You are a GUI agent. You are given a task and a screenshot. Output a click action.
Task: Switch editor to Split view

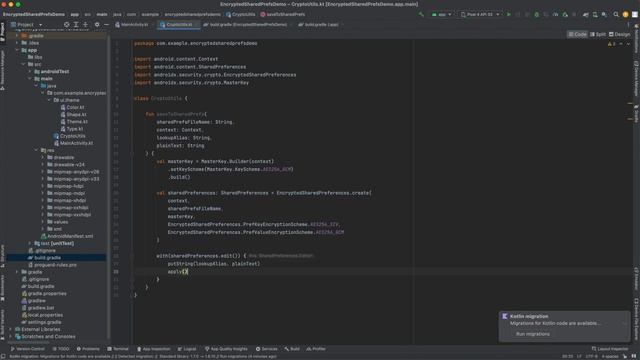(598, 34)
